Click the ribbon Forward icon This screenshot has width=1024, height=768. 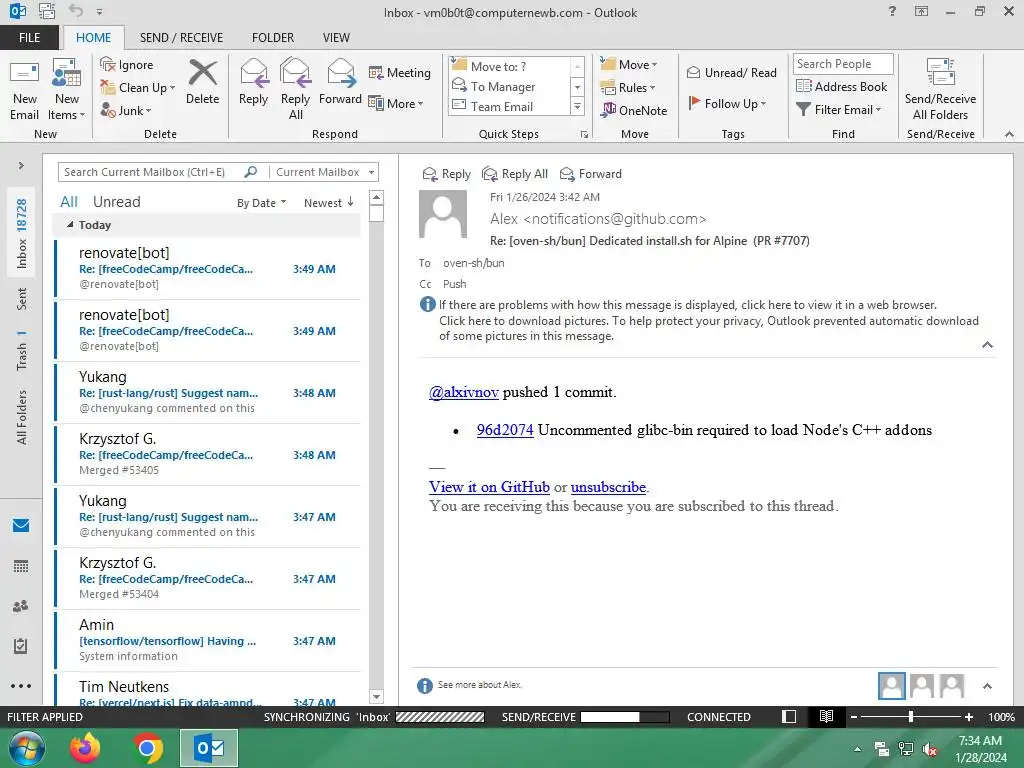point(340,83)
